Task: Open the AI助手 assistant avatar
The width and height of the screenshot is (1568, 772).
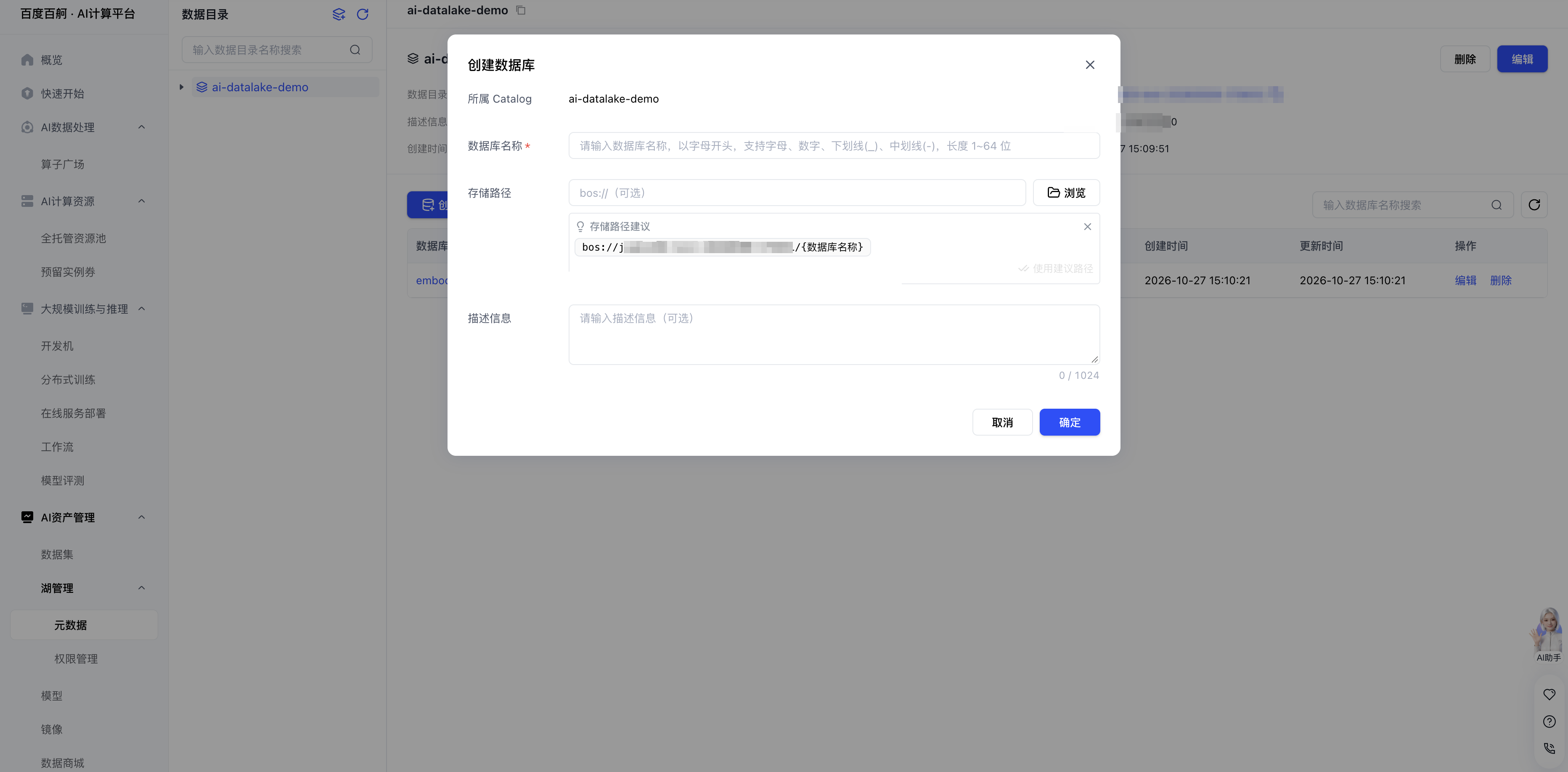Action: pyautogui.click(x=1547, y=635)
